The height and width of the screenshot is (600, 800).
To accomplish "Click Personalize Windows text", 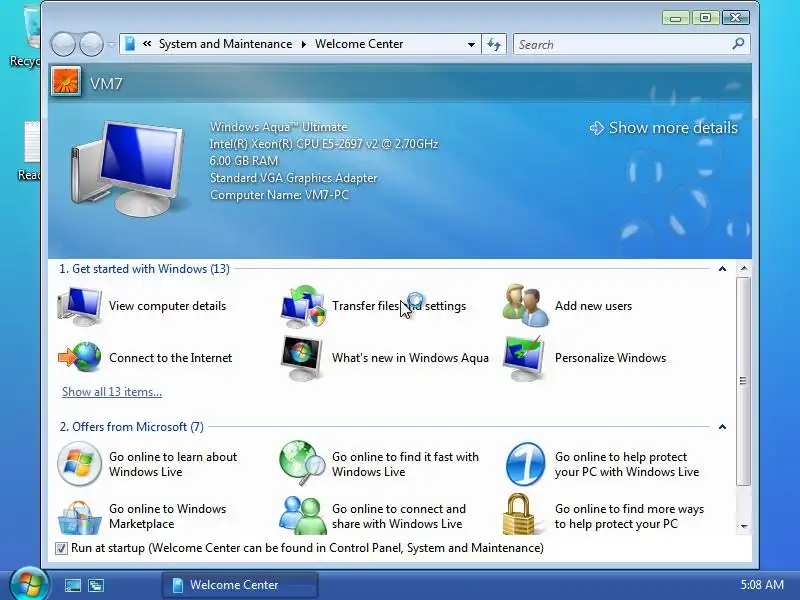I will (610, 358).
